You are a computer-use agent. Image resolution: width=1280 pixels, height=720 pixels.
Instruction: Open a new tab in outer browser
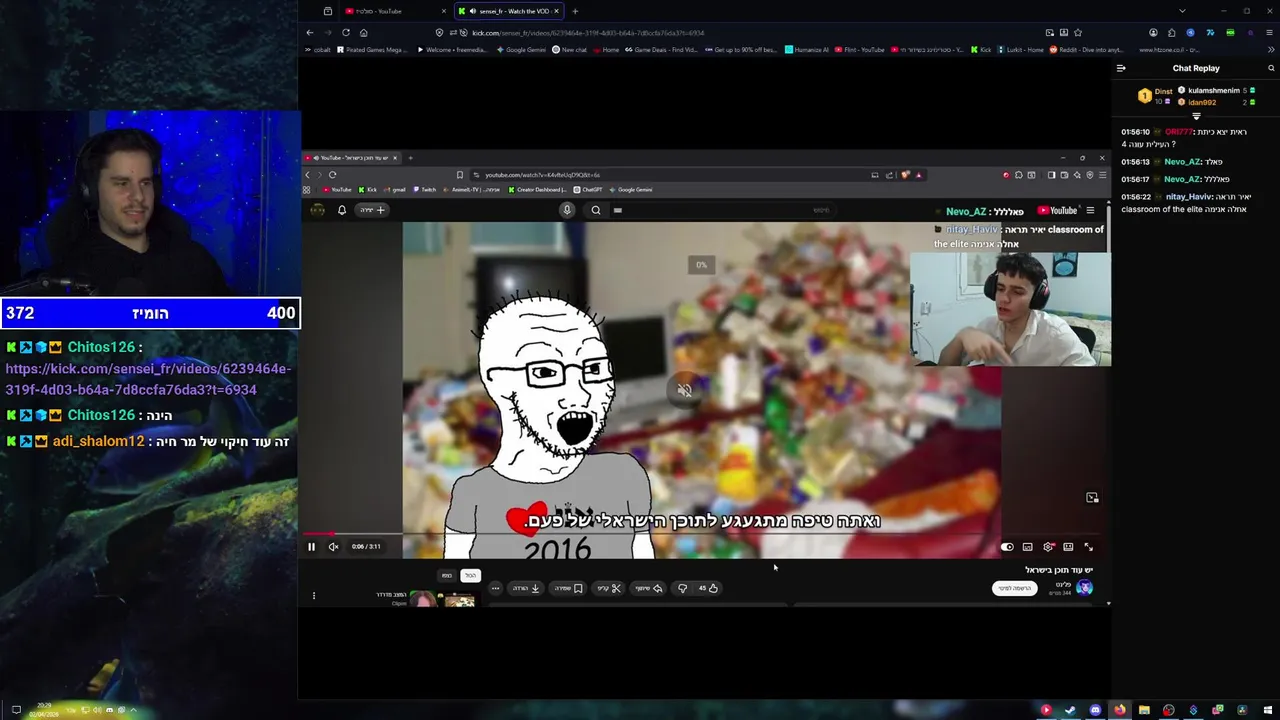point(575,11)
